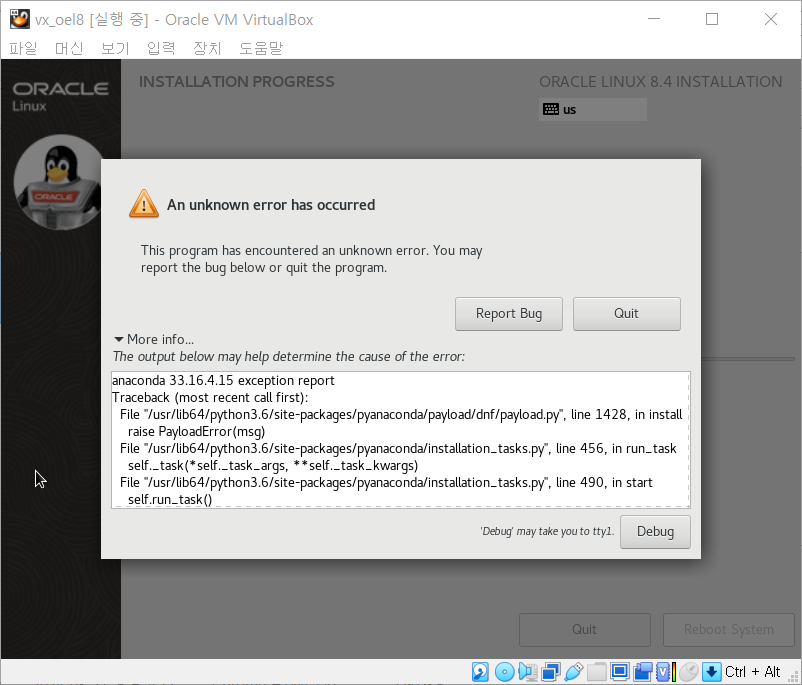802x685 pixels.
Task: Click the warning triangle icon in error dialog
Action: 144,204
